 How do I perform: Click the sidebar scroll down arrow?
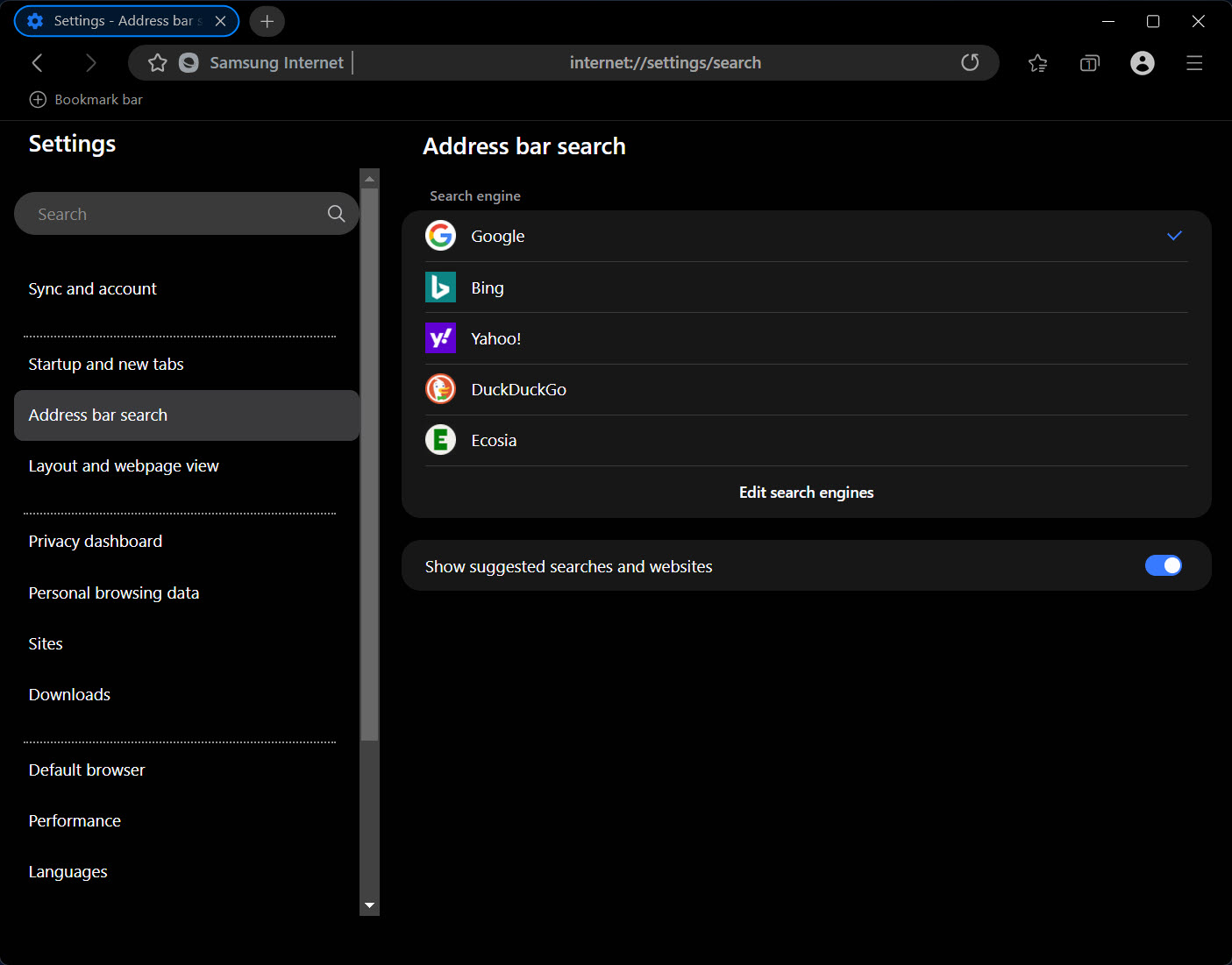pos(369,905)
